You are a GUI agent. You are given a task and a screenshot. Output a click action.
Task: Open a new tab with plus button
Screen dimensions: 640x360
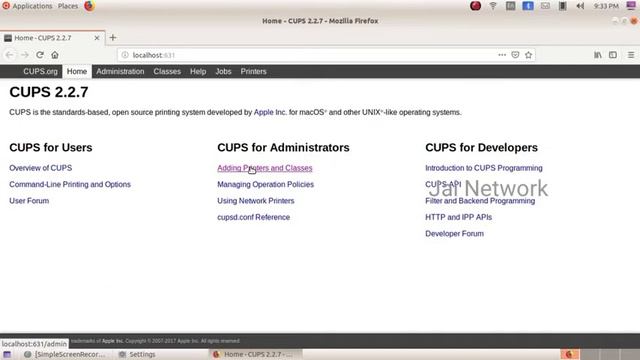113,38
